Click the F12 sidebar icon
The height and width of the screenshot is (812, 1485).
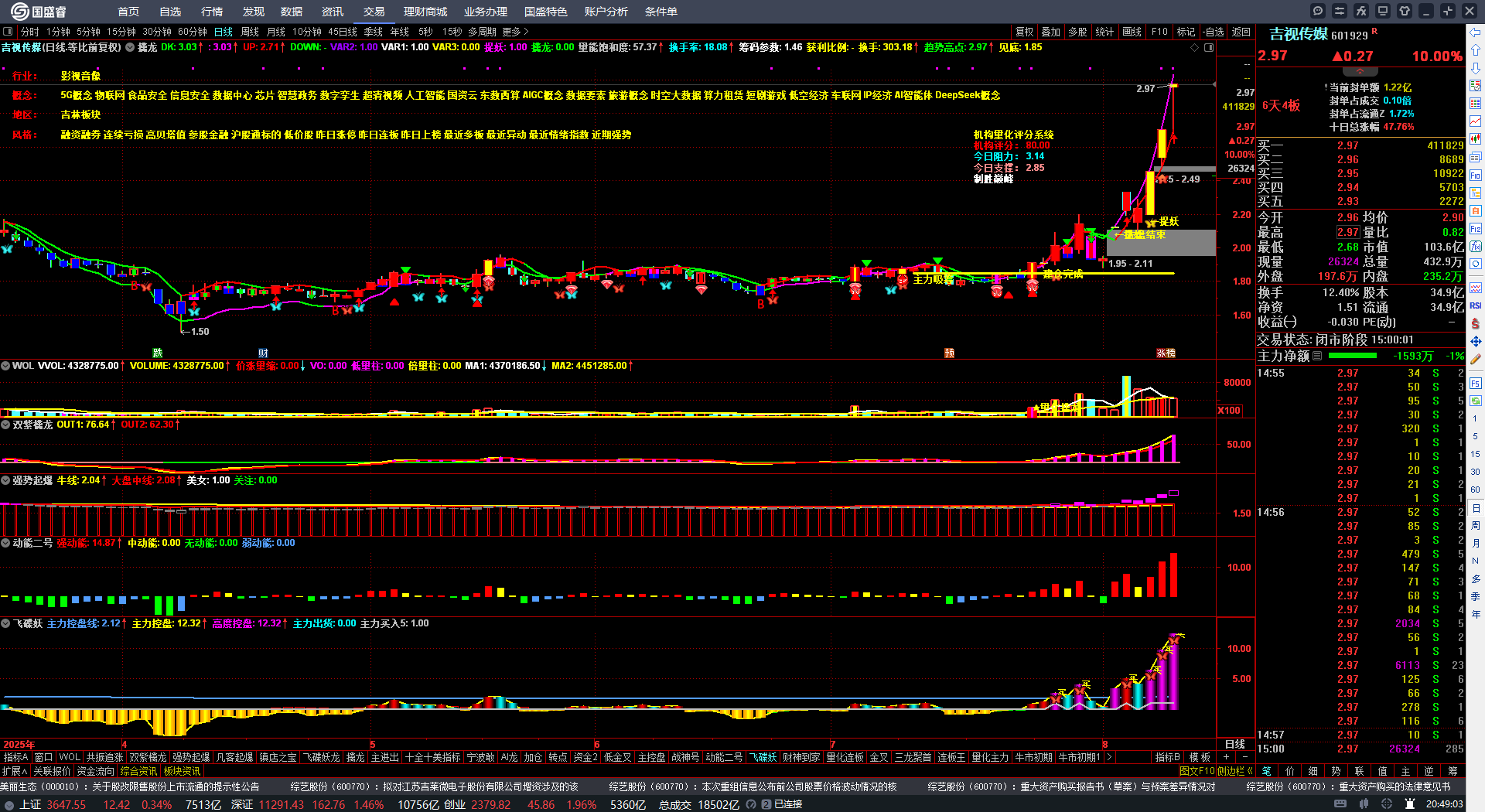pos(1476,229)
